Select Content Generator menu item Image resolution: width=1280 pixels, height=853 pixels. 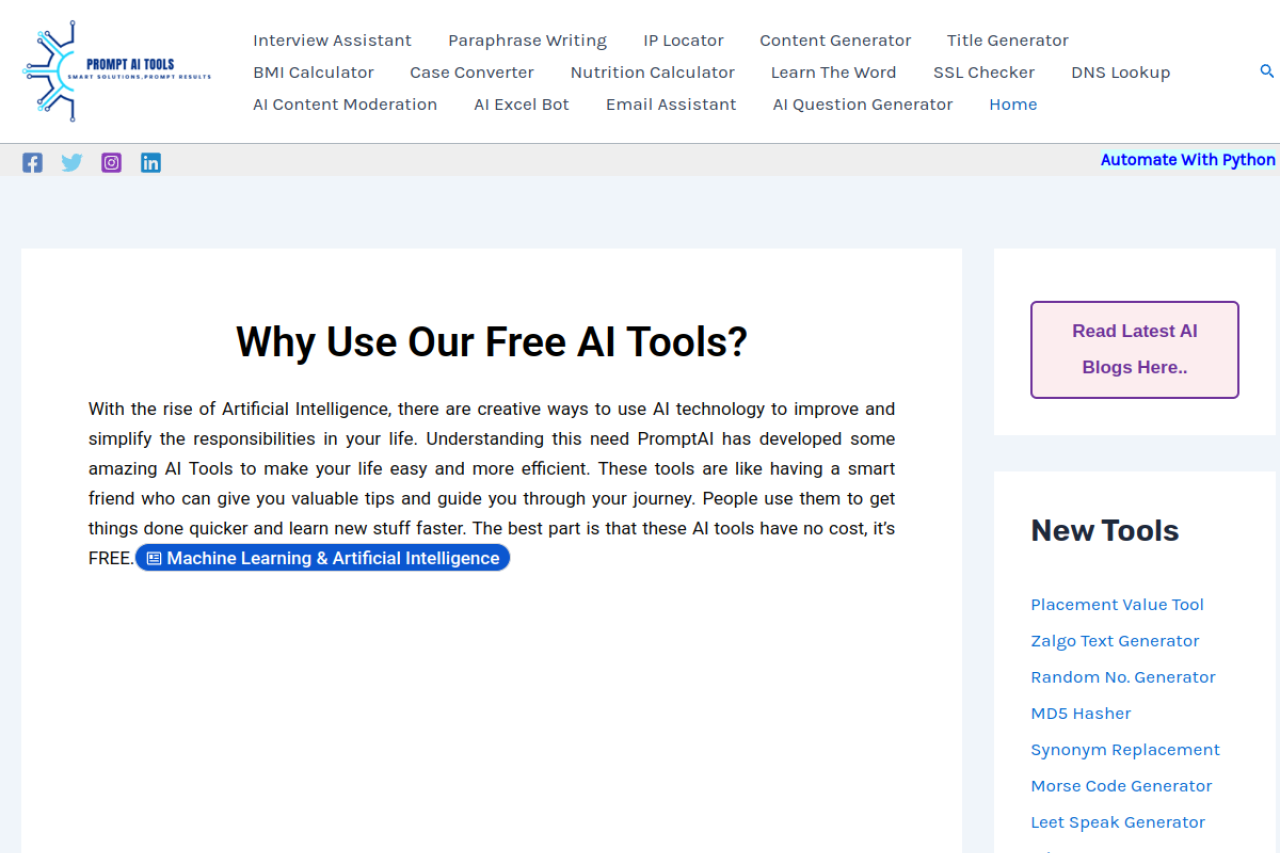pyautogui.click(x=835, y=40)
